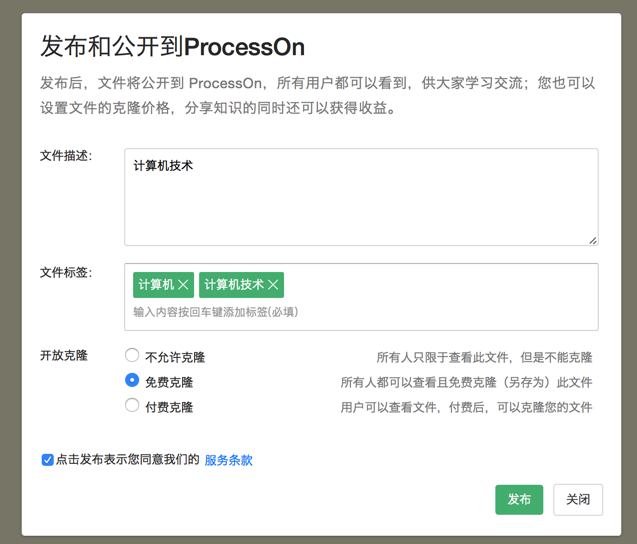This screenshot has height=544, width=637.
Task: Click the 文件标签 field label
Action: coord(66,272)
